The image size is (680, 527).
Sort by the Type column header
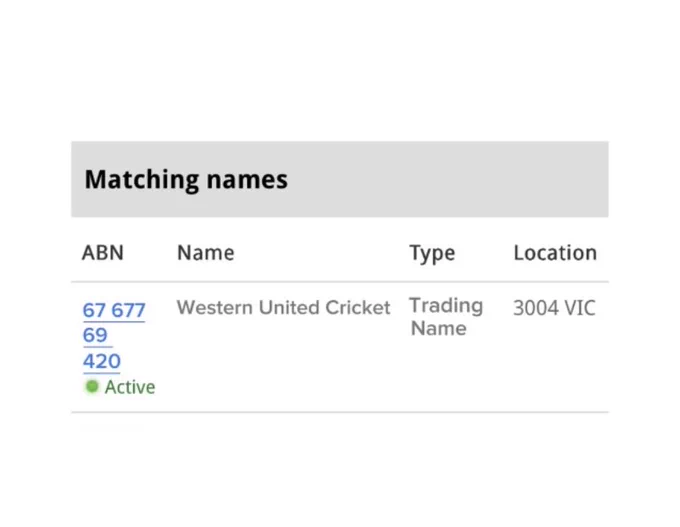click(x=432, y=253)
